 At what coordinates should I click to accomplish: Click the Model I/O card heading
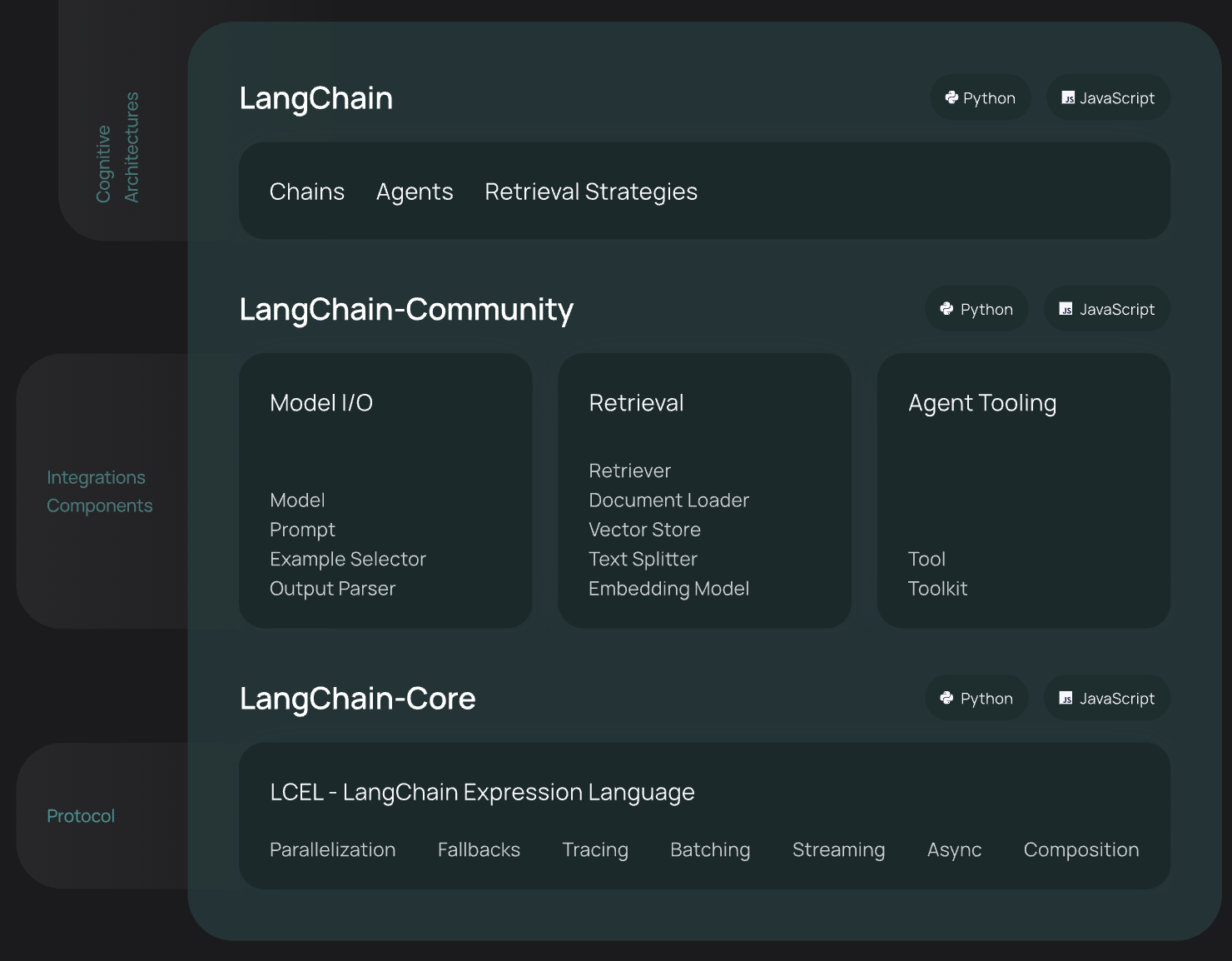pos(321,403)
